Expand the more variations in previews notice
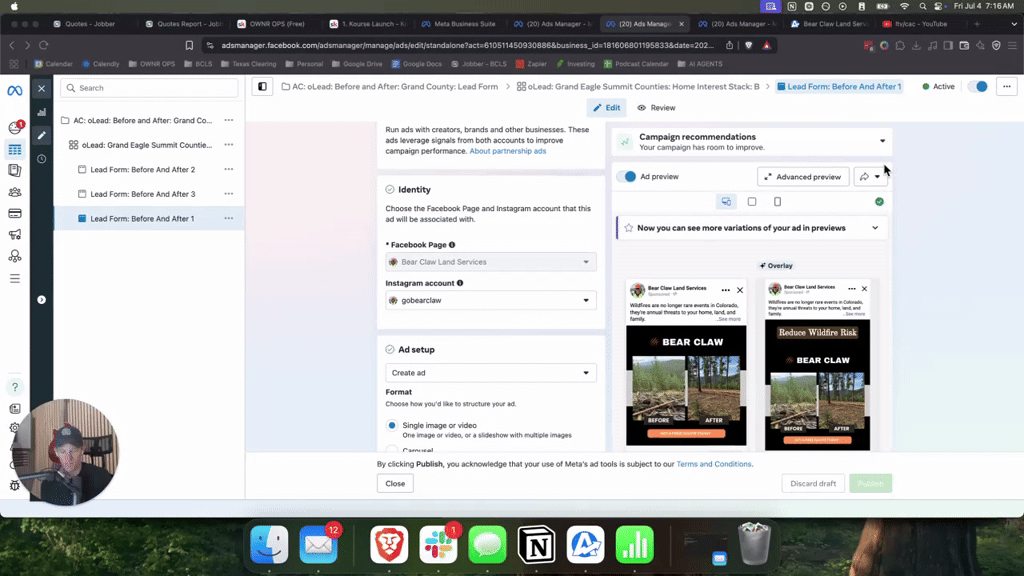This screenshot has height=576, width=1024. (x=875, y=228)
